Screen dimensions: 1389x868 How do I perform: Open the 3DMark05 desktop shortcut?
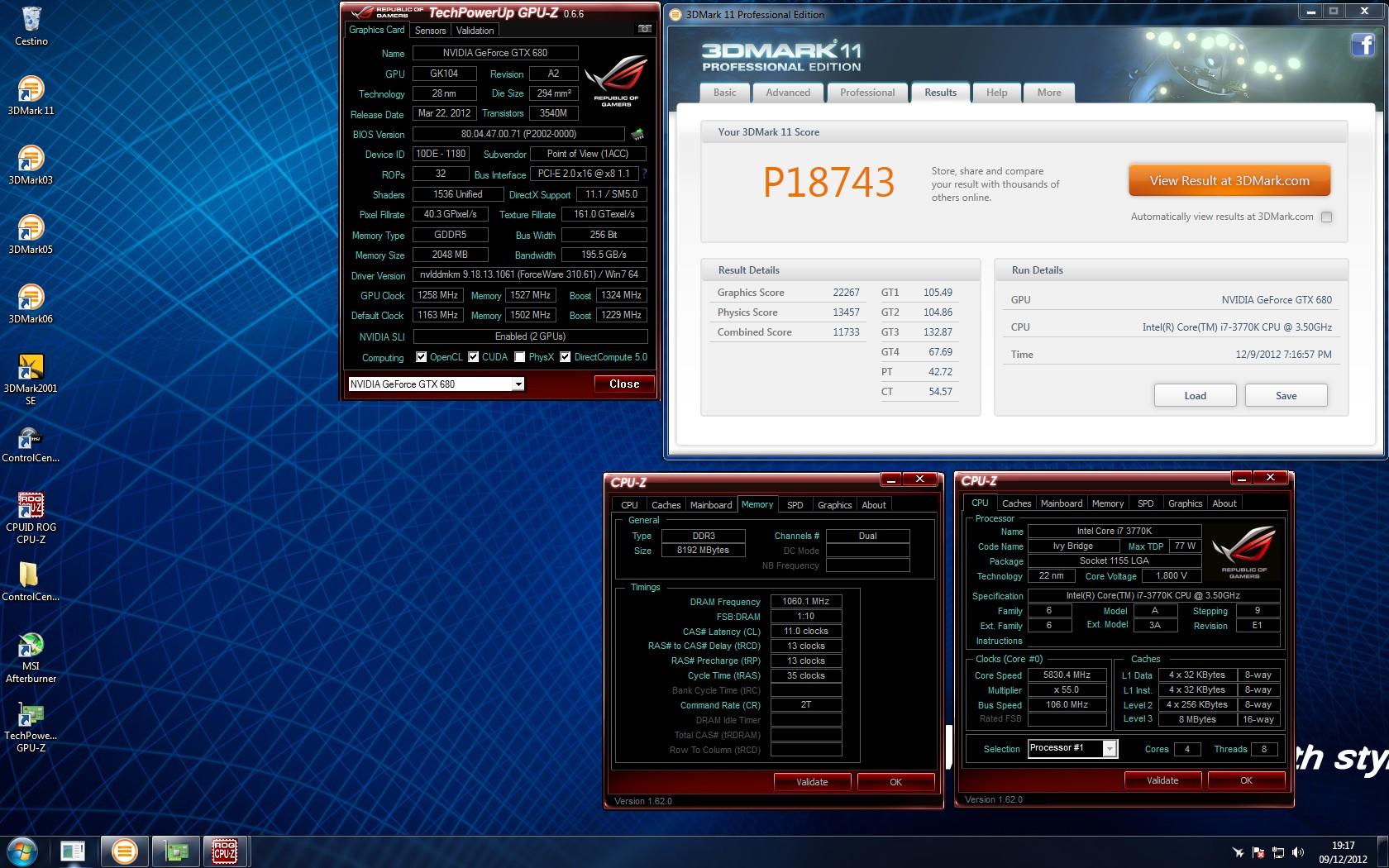pos(31,234)
